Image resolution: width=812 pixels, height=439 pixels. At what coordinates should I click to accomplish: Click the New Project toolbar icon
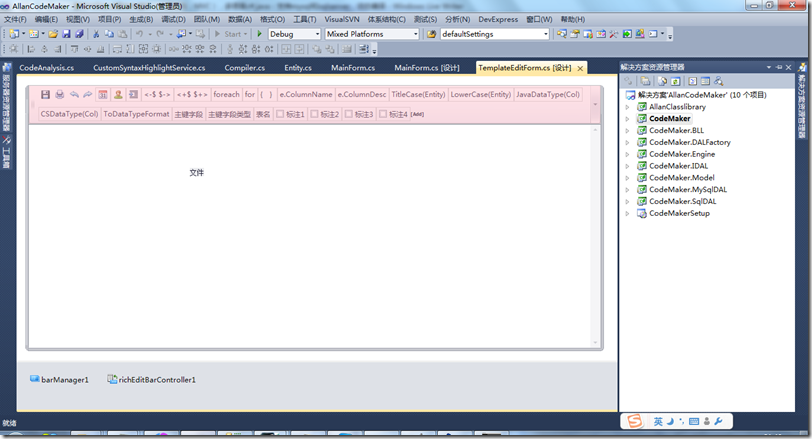point(14,34)
